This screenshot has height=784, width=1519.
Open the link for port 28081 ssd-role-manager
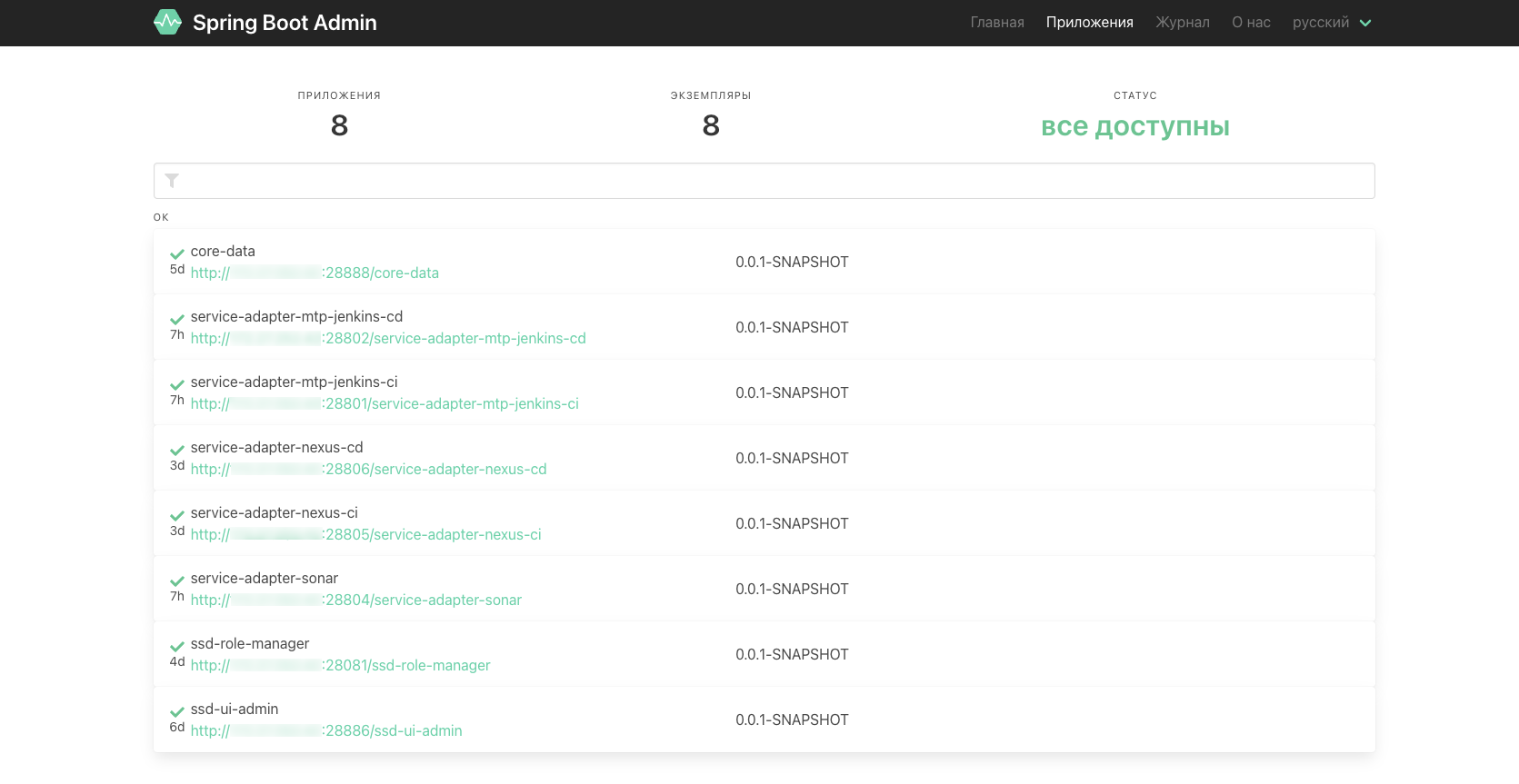pos(340,665)
